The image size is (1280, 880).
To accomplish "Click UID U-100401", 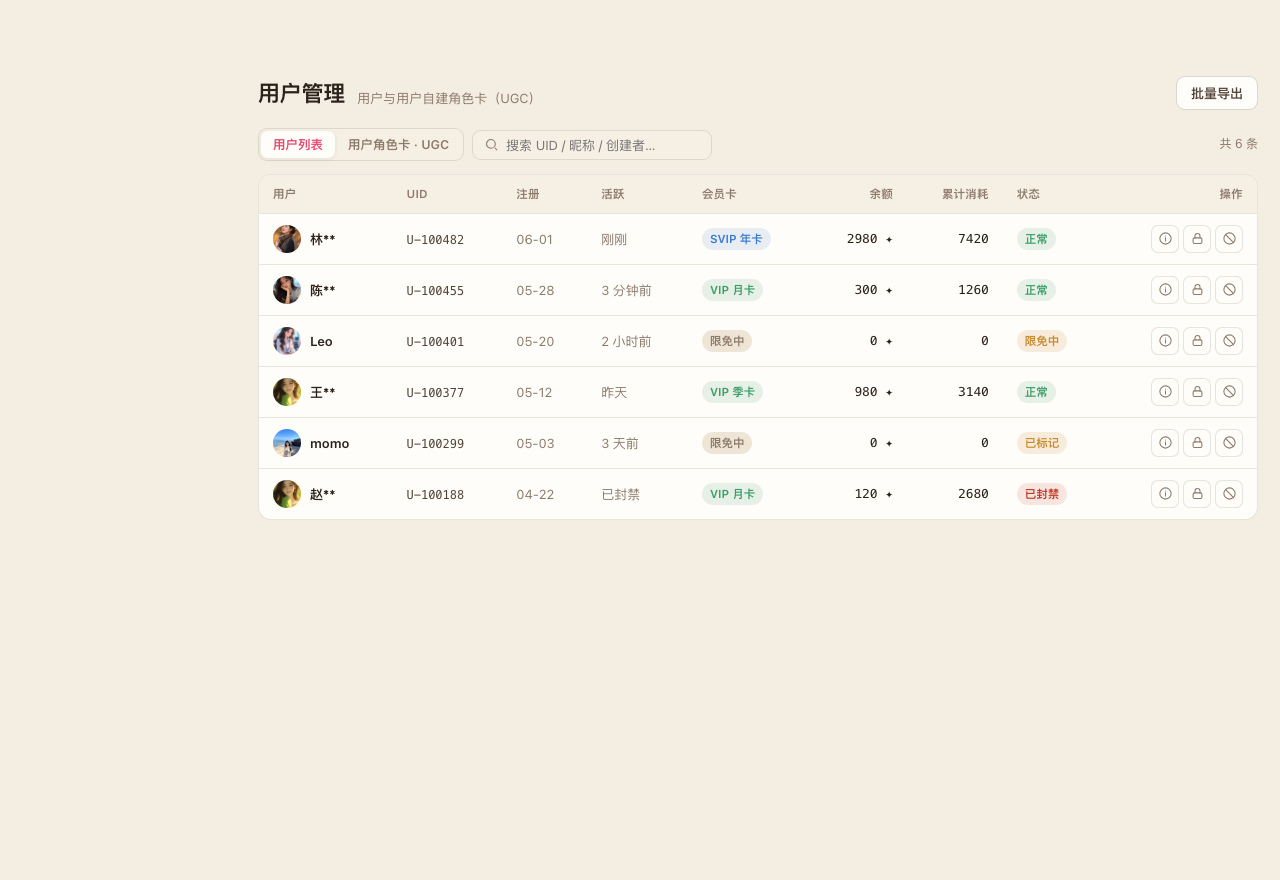I will pyautogui.click(x=435, y=342).
